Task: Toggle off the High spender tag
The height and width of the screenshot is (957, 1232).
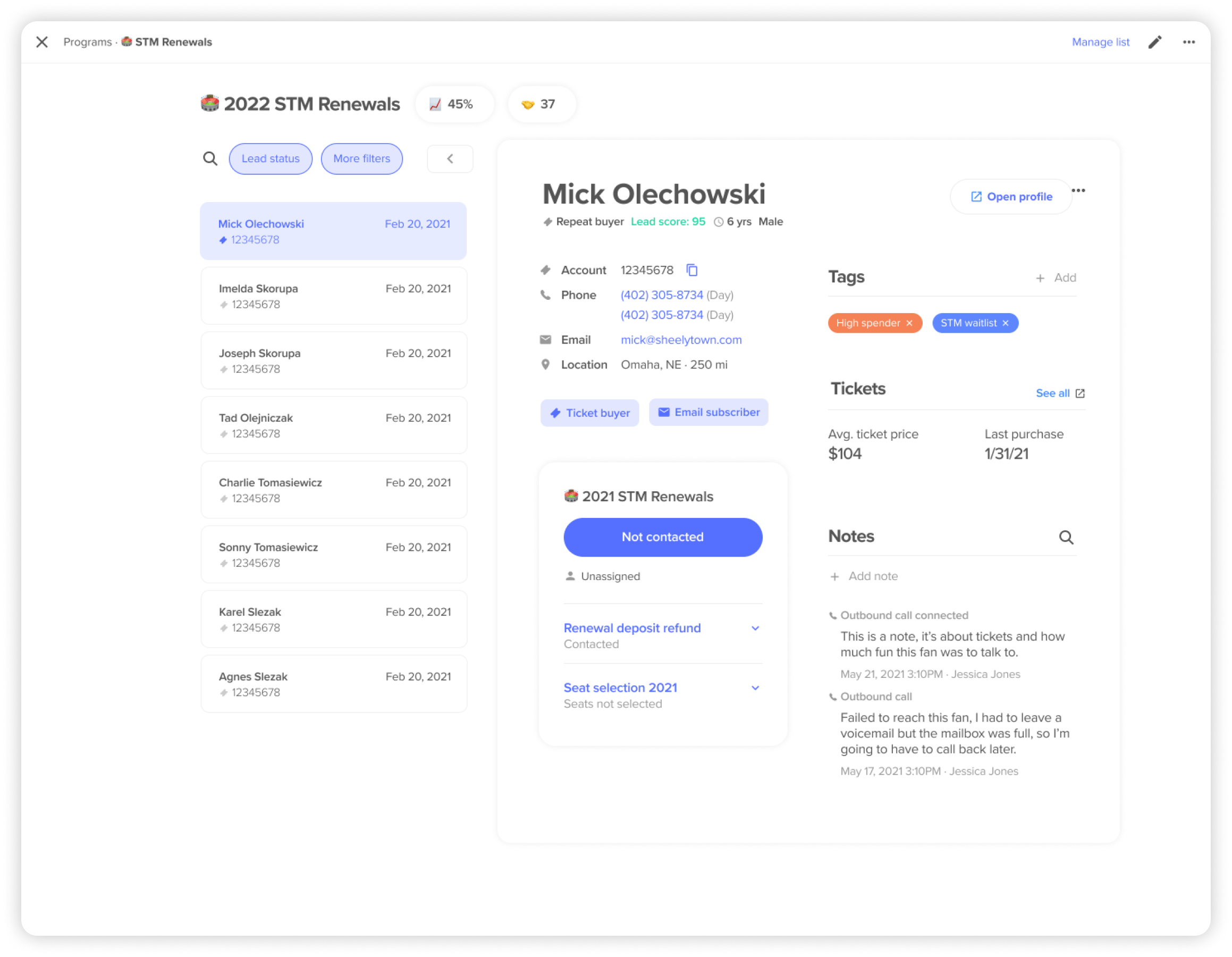Action: pos(909,323)
